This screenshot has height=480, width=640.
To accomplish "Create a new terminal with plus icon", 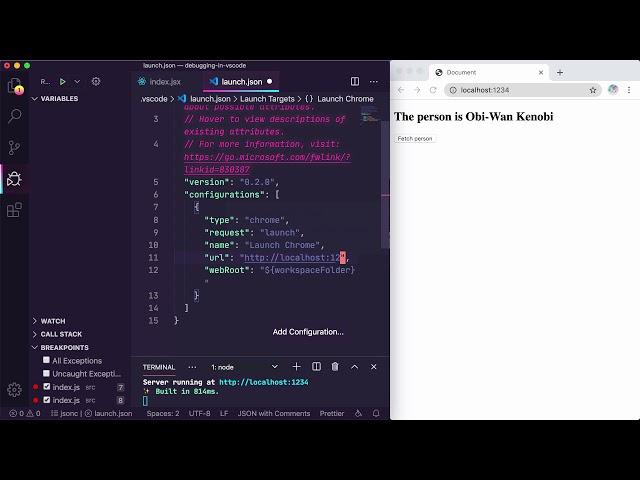I will (x=297, y=367).
